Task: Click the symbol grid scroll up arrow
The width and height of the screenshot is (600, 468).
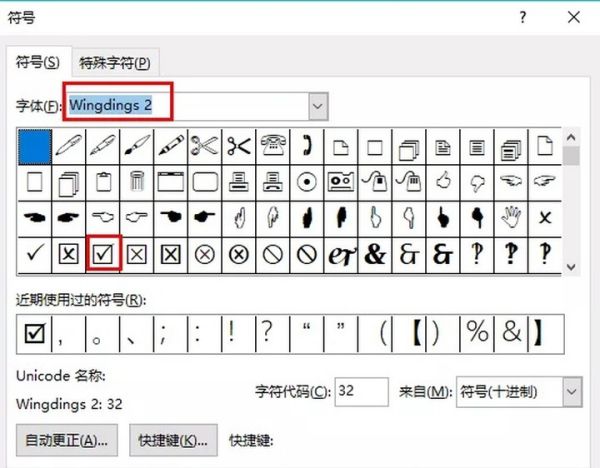Action: click(x=571, y=137)
